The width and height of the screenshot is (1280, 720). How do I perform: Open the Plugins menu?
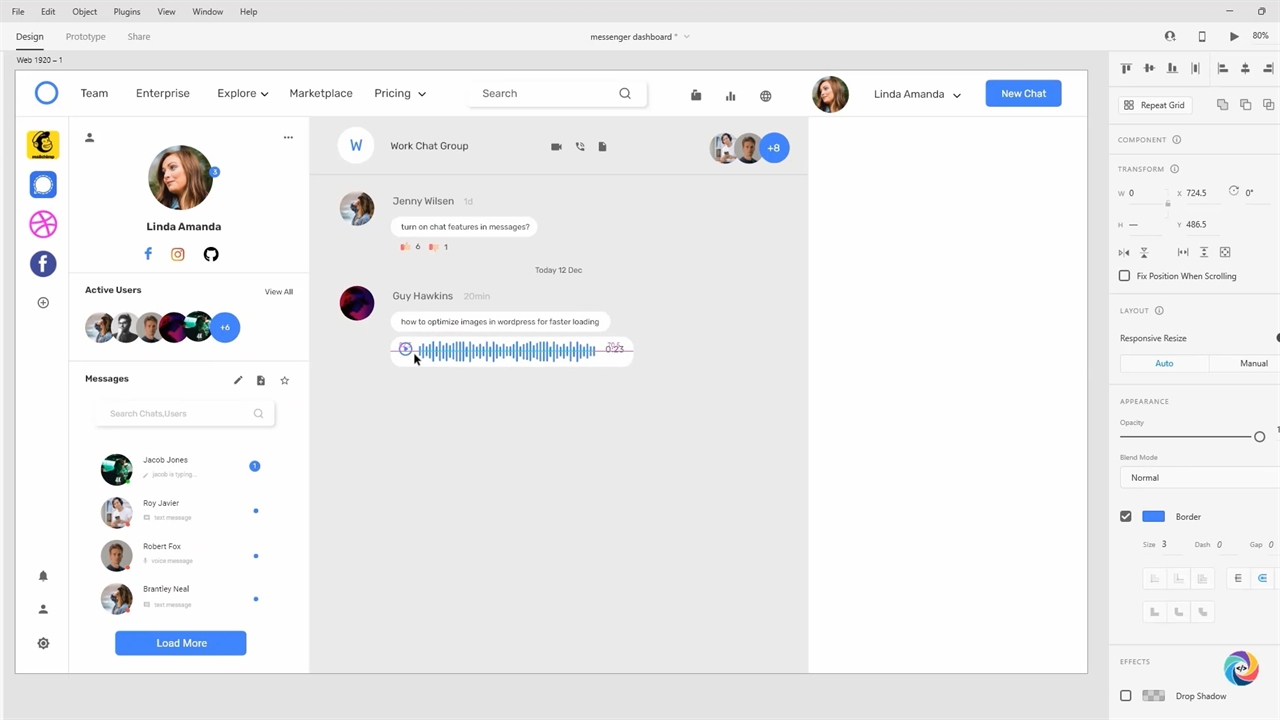point(127,12)
